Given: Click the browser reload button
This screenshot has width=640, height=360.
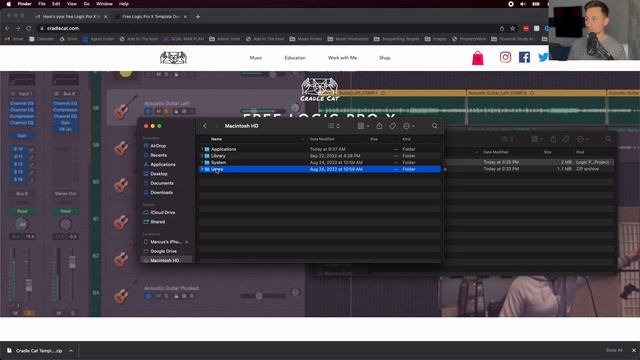Looking at the screenshot, I should click(x=29, y=29).
